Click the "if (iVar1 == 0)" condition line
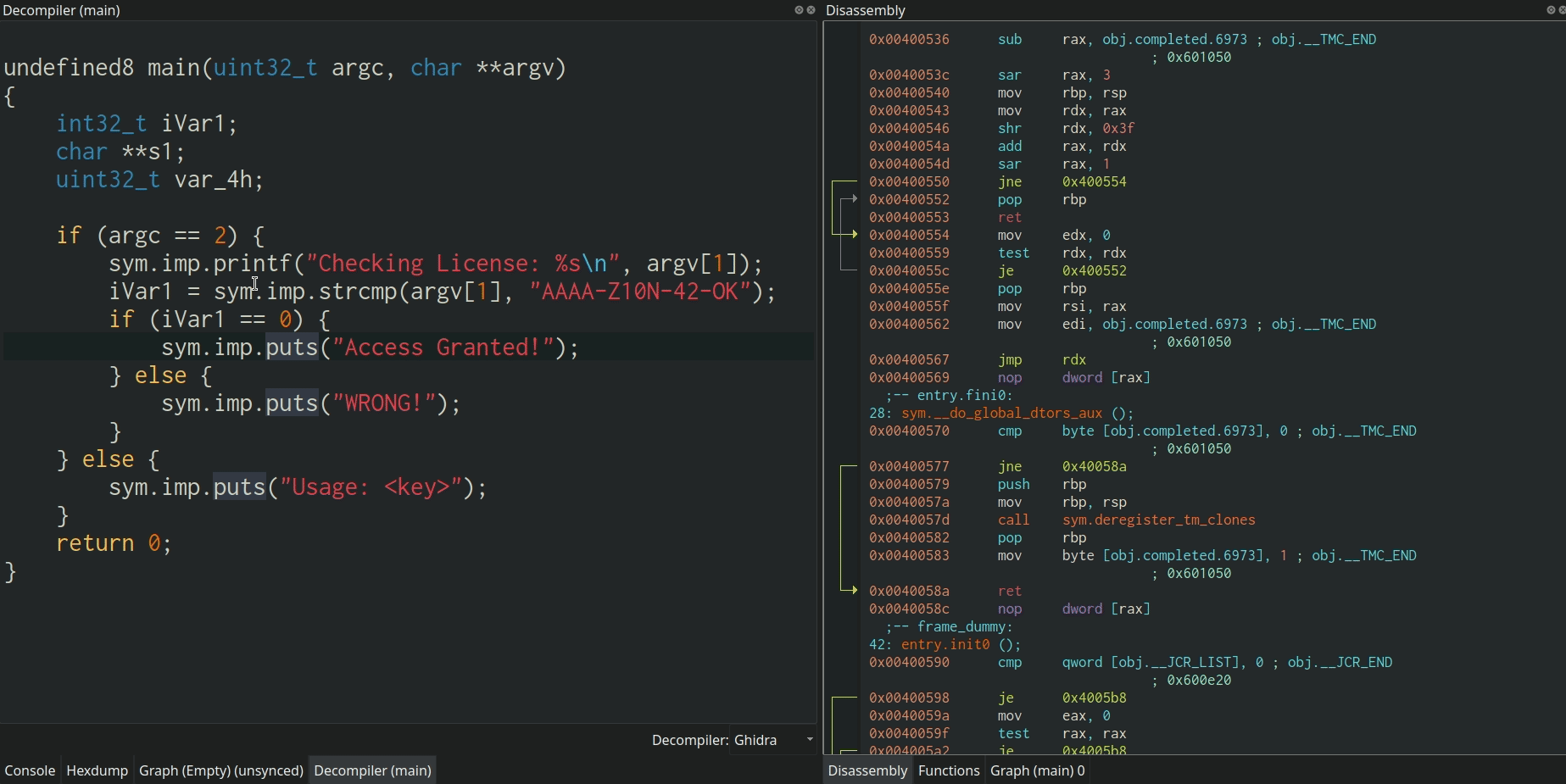This screenshot has height=784, width=1566. (x=220, y=320)
